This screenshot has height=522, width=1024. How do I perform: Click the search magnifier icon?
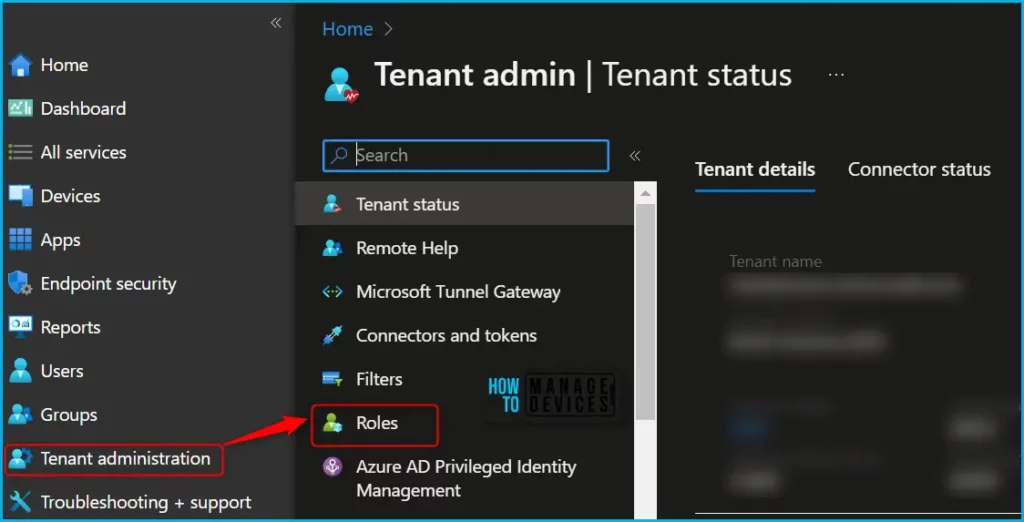pyautogui.click(x=339, y=155)
